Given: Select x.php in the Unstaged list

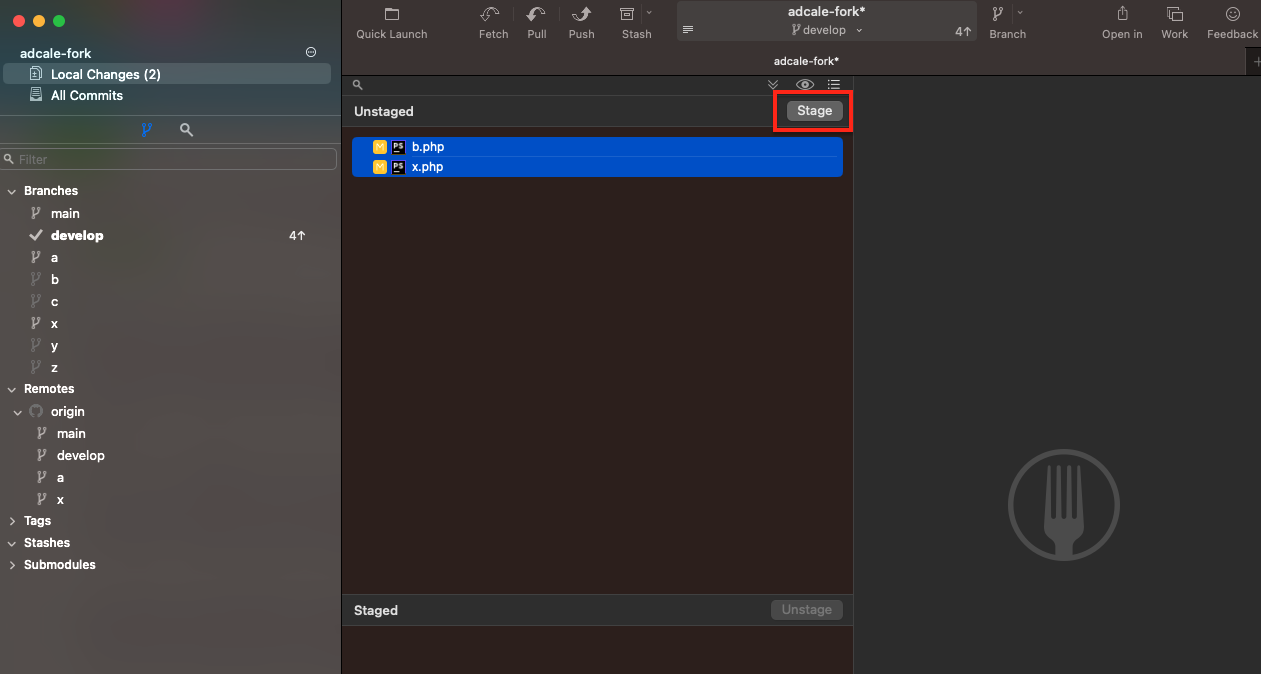Looking at the screenshot, I should click(427, 167).
